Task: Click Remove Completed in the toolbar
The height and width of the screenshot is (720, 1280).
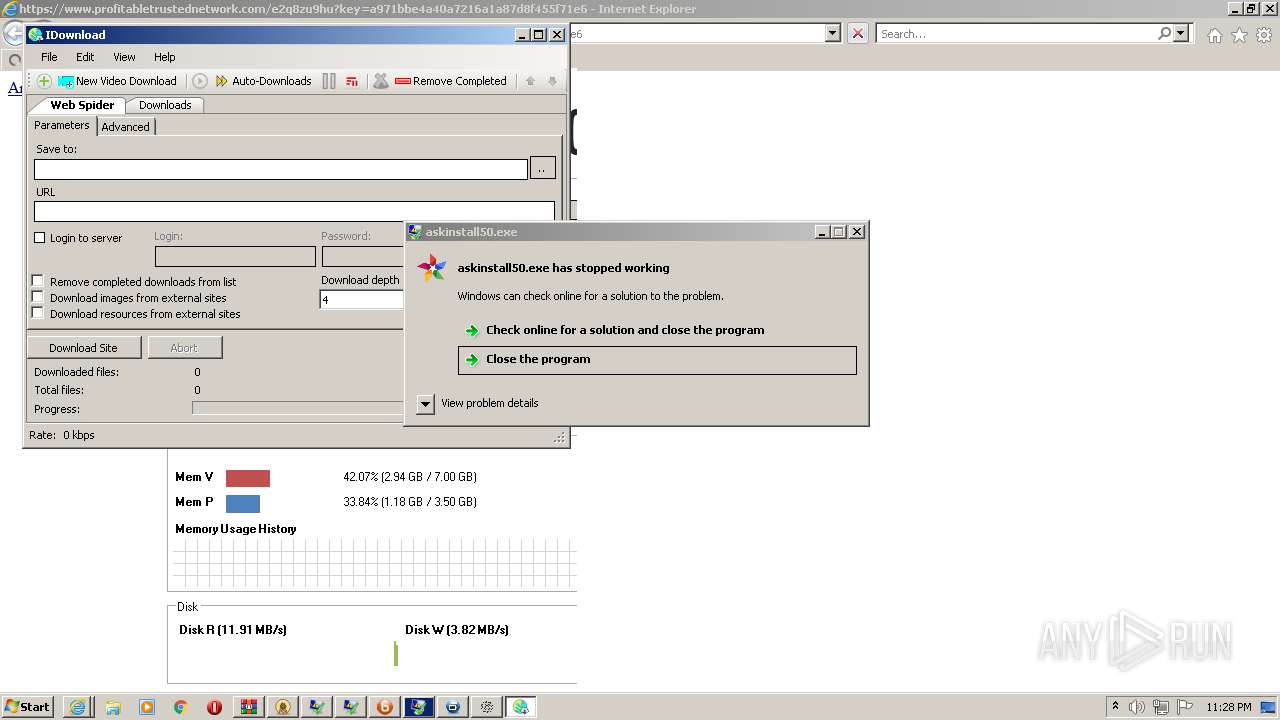Action: tap(451, 81)
